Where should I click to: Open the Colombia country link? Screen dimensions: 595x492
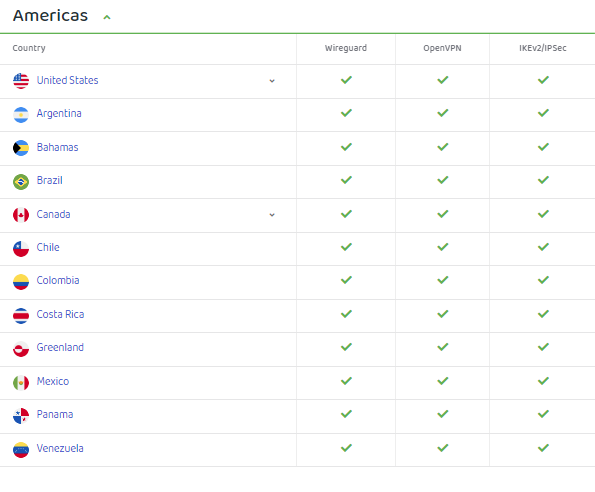[x=58, y=280]
